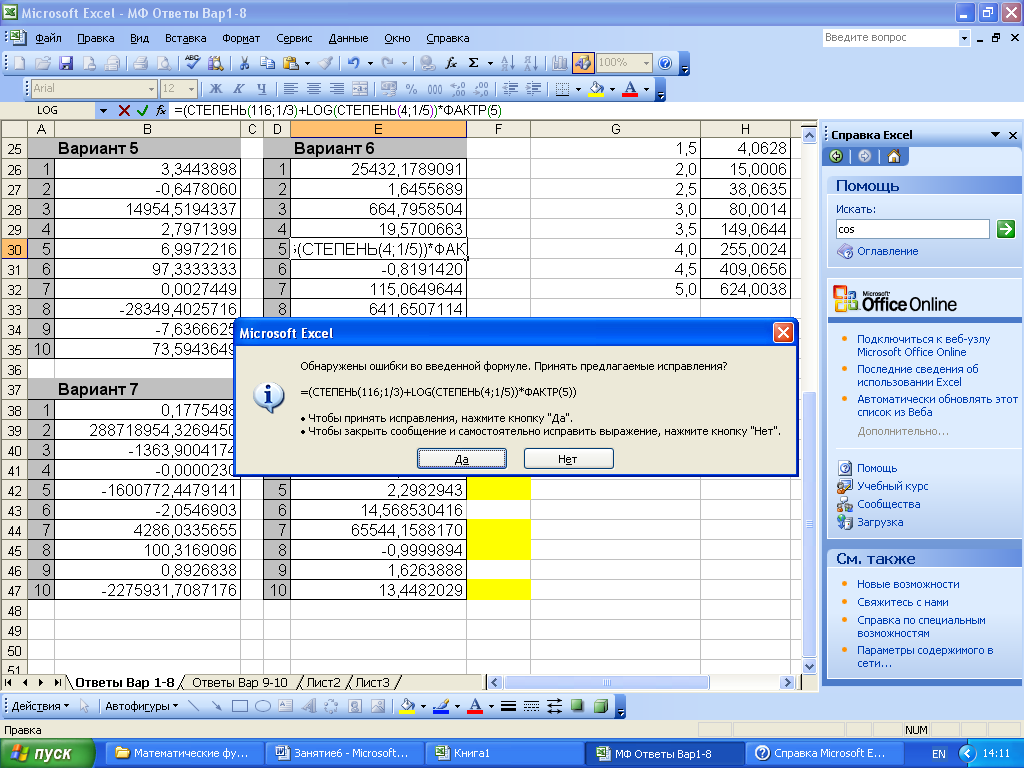Image resolution: width=1024 pixels, height=768 pixels.
Task: Click the green search Go arrow
Action: tap(1006, 229)
